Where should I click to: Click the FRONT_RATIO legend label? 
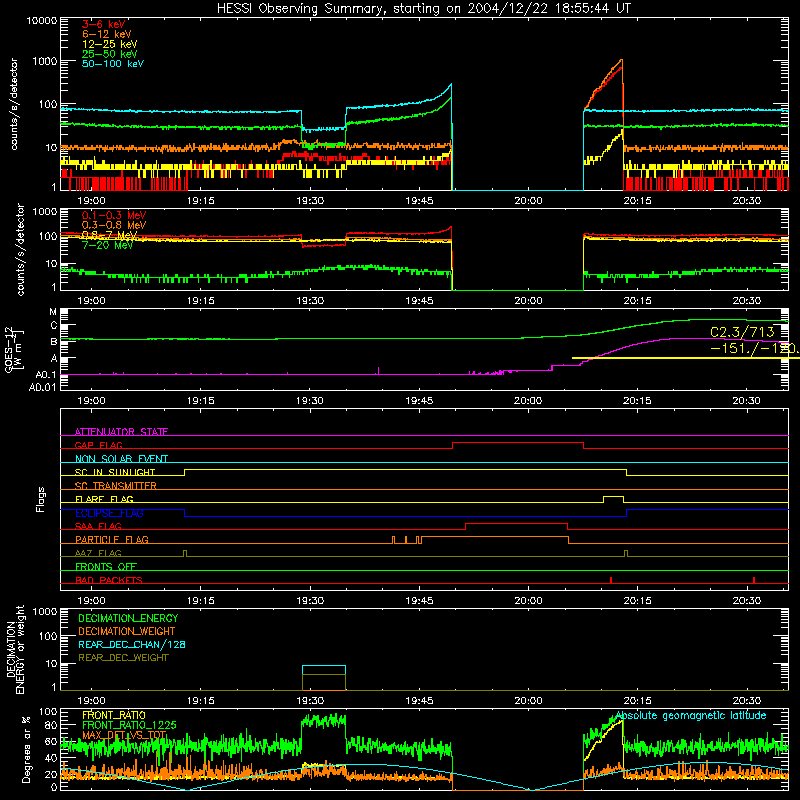(x=114, y=715)
